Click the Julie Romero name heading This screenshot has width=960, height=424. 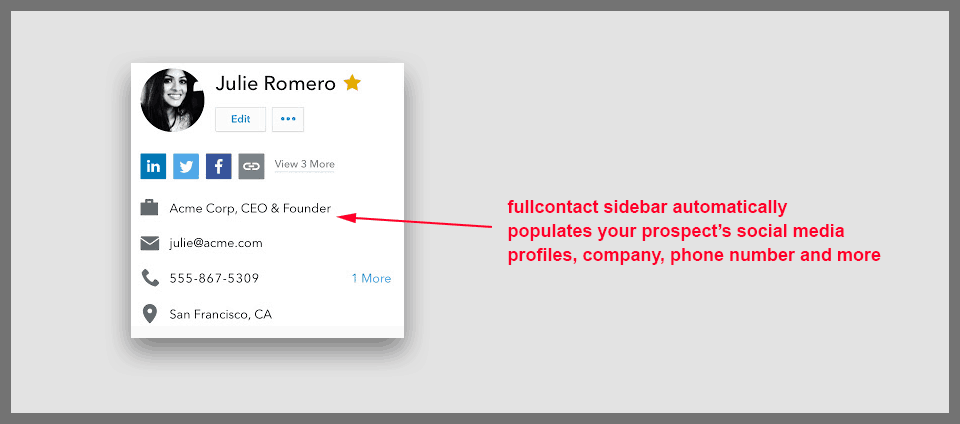275,83
